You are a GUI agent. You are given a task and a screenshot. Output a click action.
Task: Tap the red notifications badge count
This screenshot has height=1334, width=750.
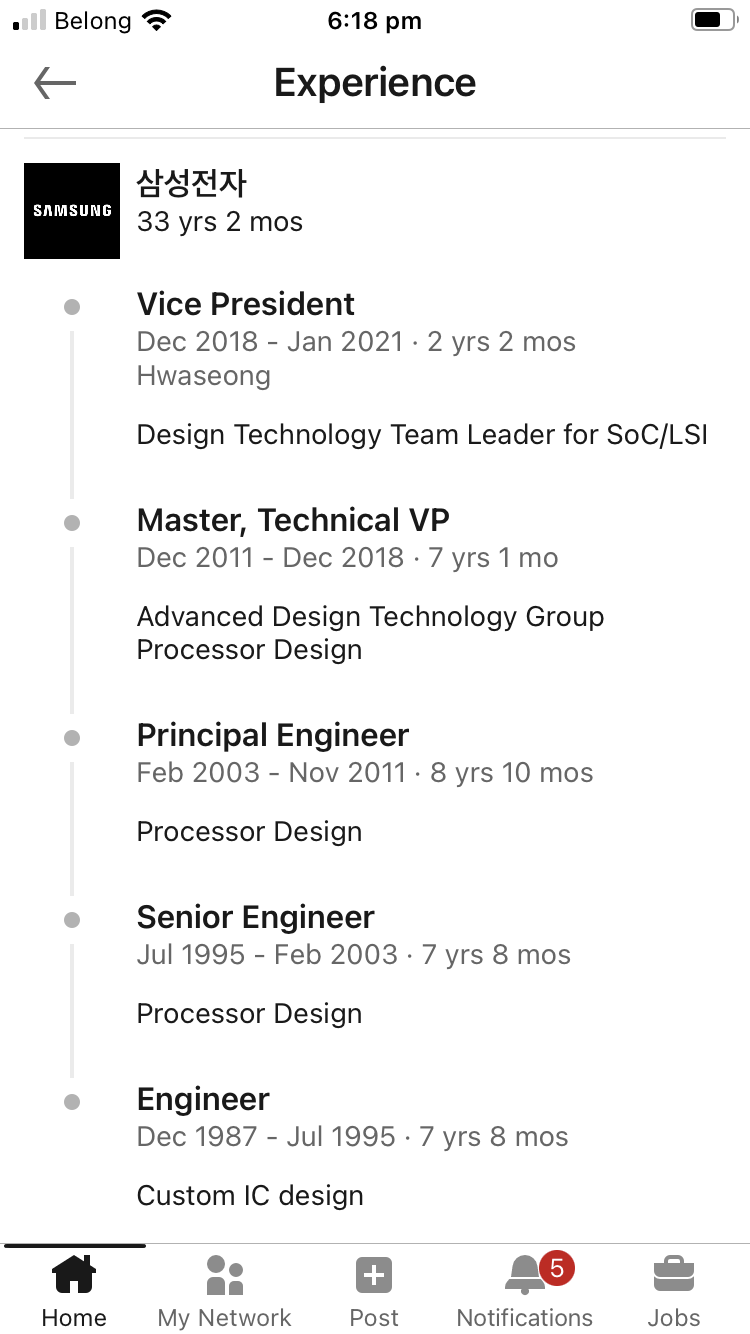coord(557,1269)
